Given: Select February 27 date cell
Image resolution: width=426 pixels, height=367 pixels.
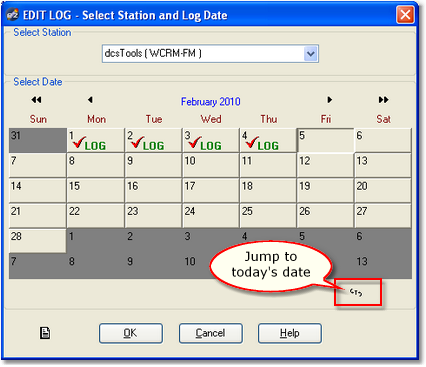Looking at the screenshot, I should [x=383, y=216].
